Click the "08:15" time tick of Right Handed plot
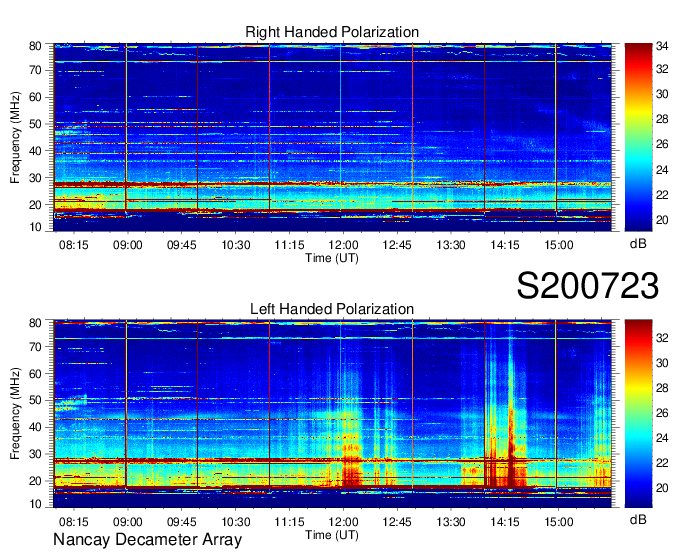Image resolution: width=680 pixels, height=552 pixels. pyautogui.click(x=74, y=245)
